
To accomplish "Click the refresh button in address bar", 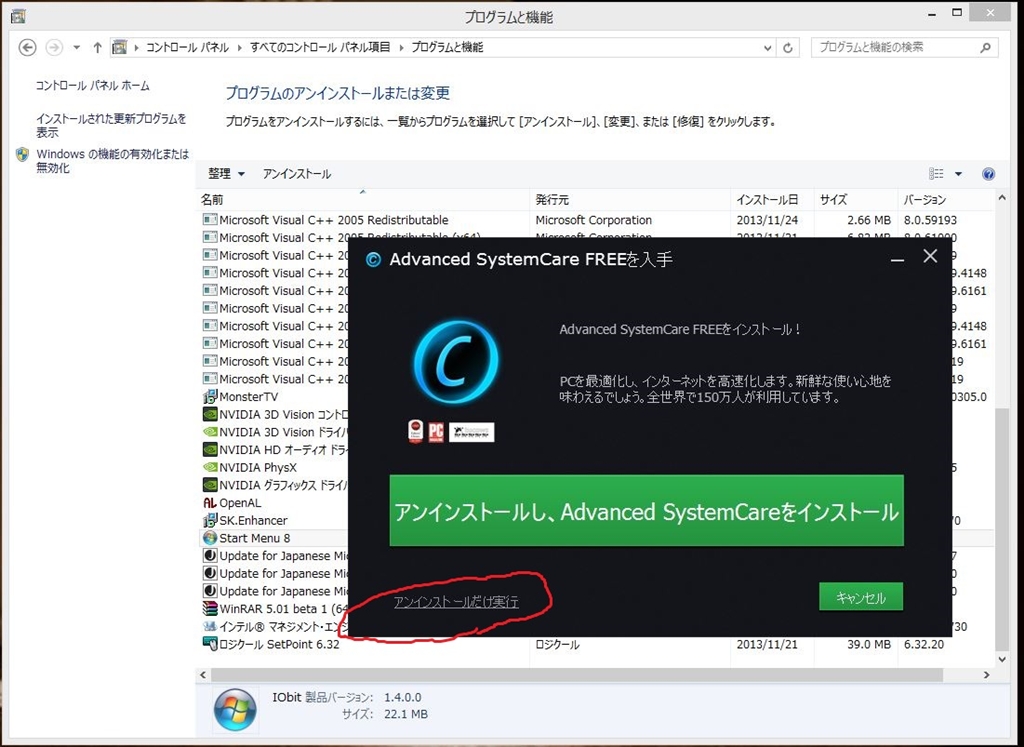I will pyautogui.click(x=788, y=48).
